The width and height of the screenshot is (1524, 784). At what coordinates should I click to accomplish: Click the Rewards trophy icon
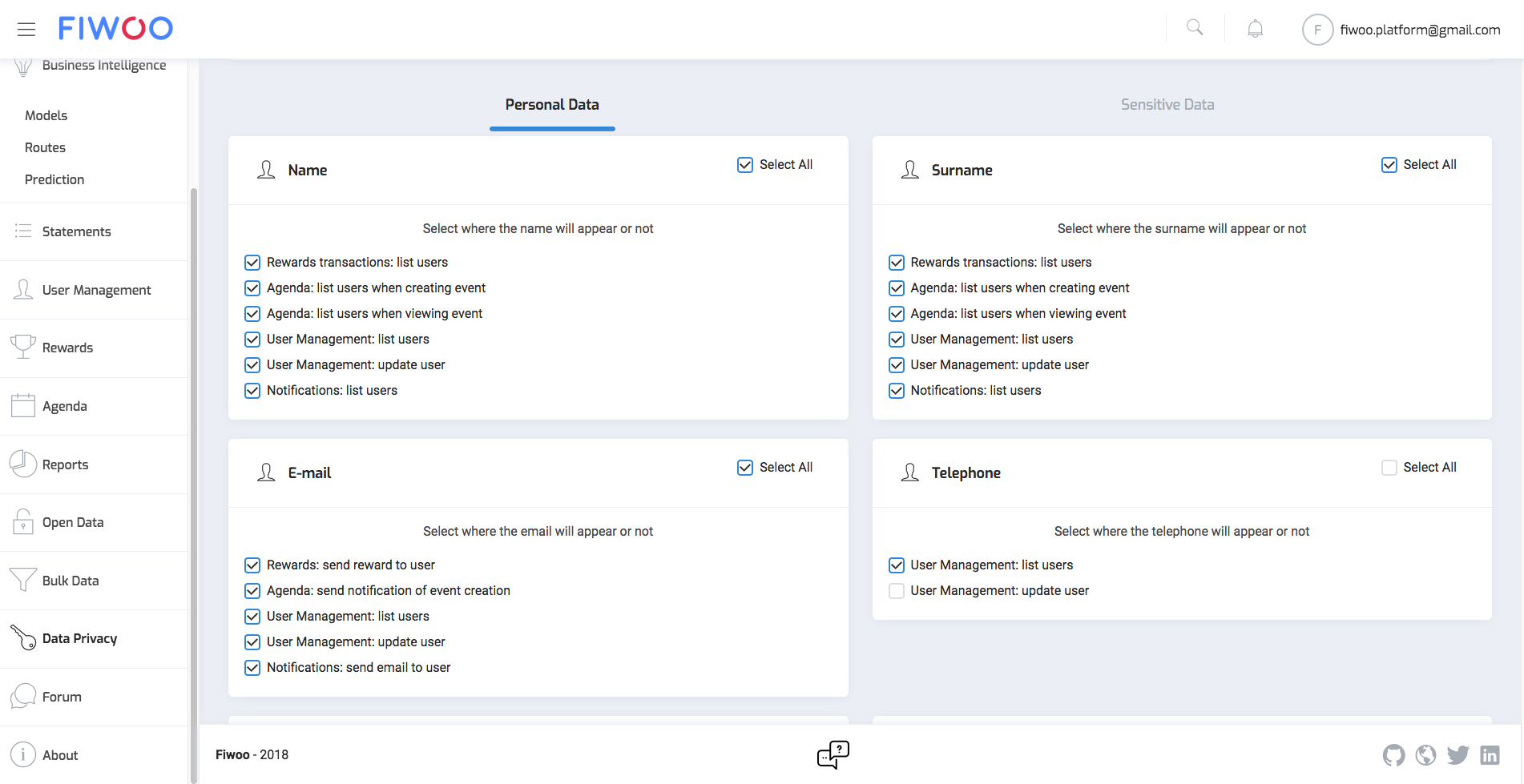pyautogui.click(x=23, y=347)
